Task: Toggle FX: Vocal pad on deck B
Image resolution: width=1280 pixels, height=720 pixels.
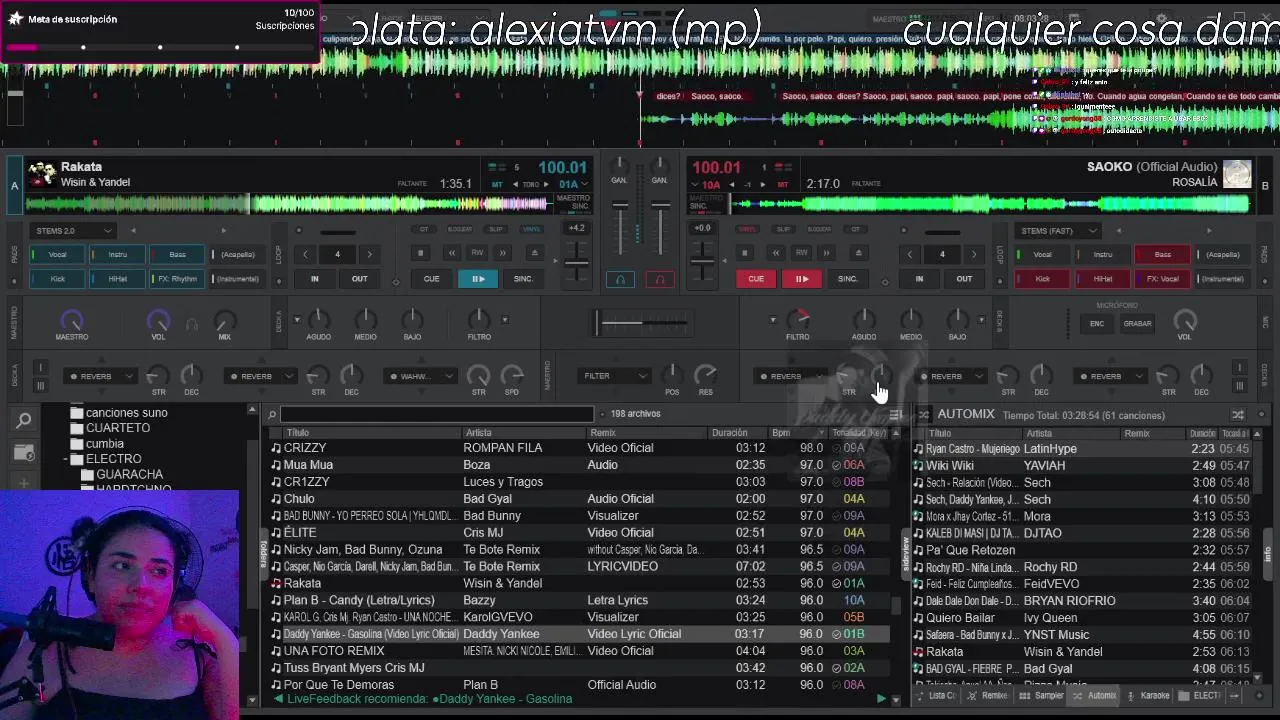Action: point(1162,279)
